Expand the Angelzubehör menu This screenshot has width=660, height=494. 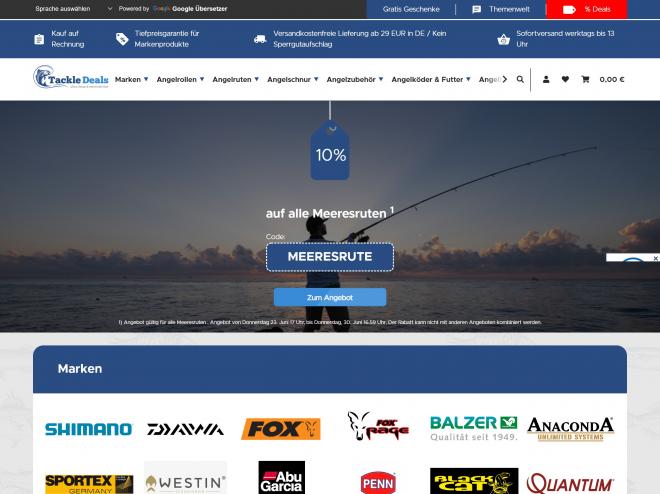pyautogui.click(x=355, y=79)
